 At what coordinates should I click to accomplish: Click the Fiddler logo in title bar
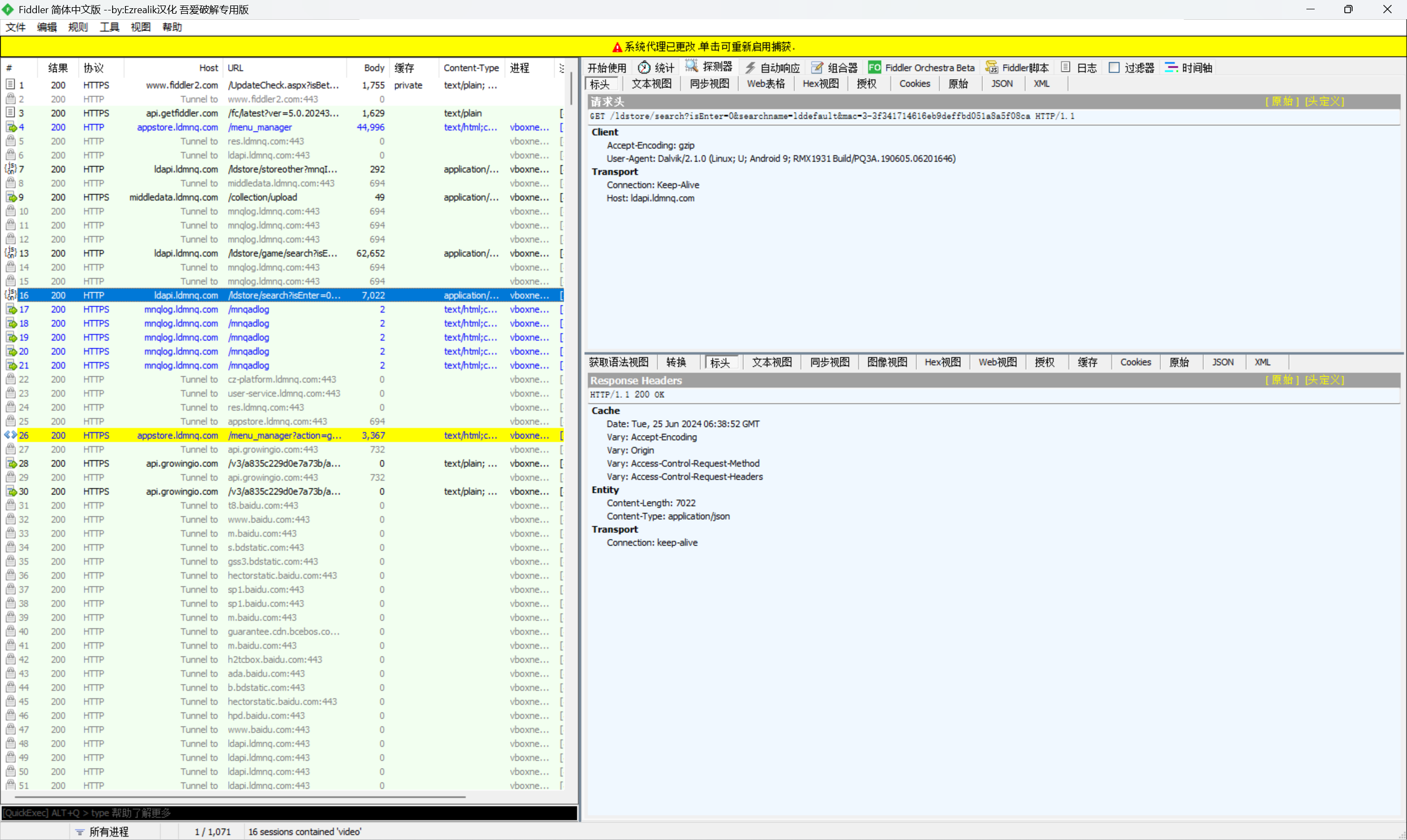(x=8, y=9)
